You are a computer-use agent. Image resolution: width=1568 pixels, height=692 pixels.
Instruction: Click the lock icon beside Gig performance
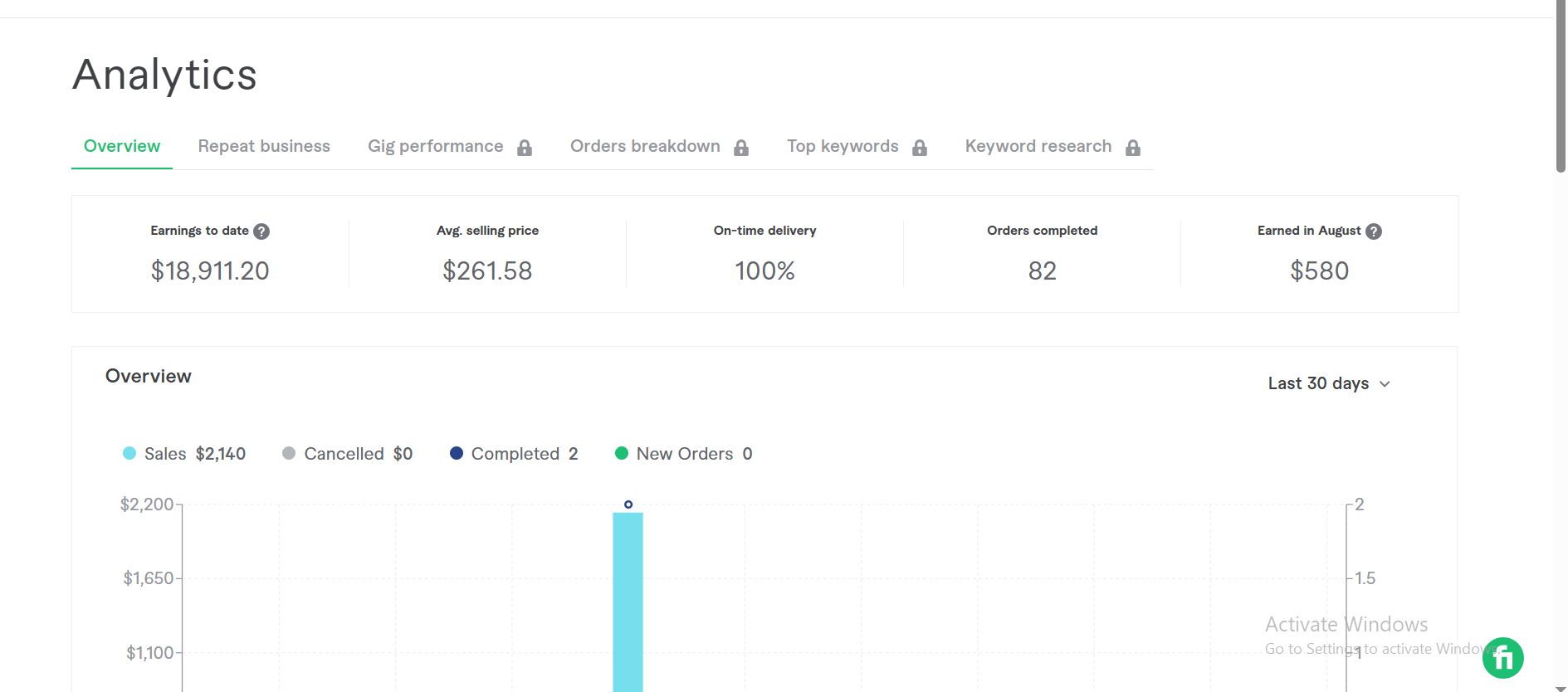(525, 148)
